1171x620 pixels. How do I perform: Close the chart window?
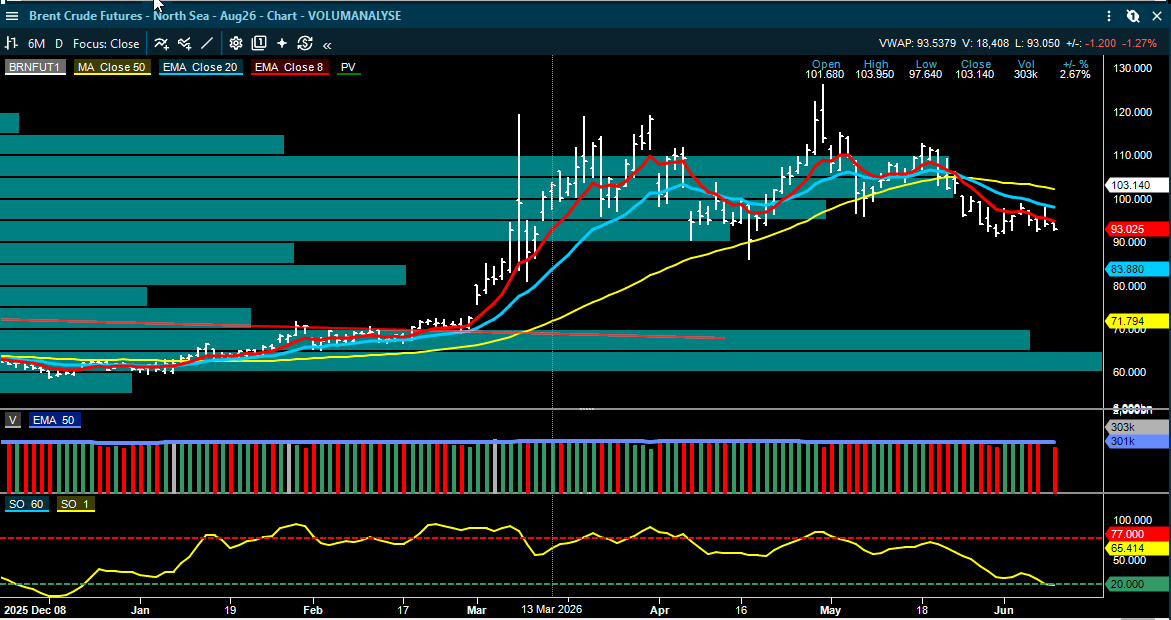[1156, 16]
